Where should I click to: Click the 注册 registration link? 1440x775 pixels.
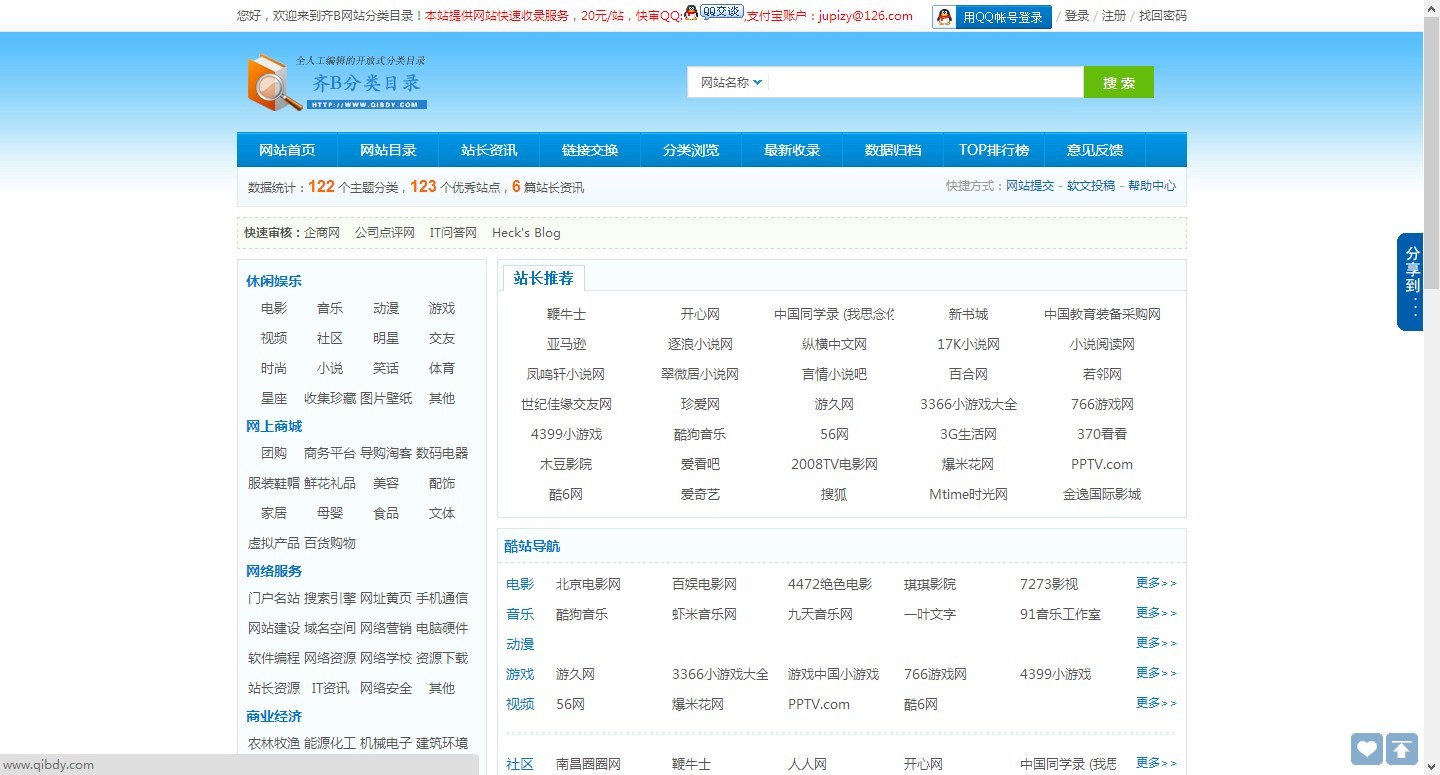pos(1113,16)
